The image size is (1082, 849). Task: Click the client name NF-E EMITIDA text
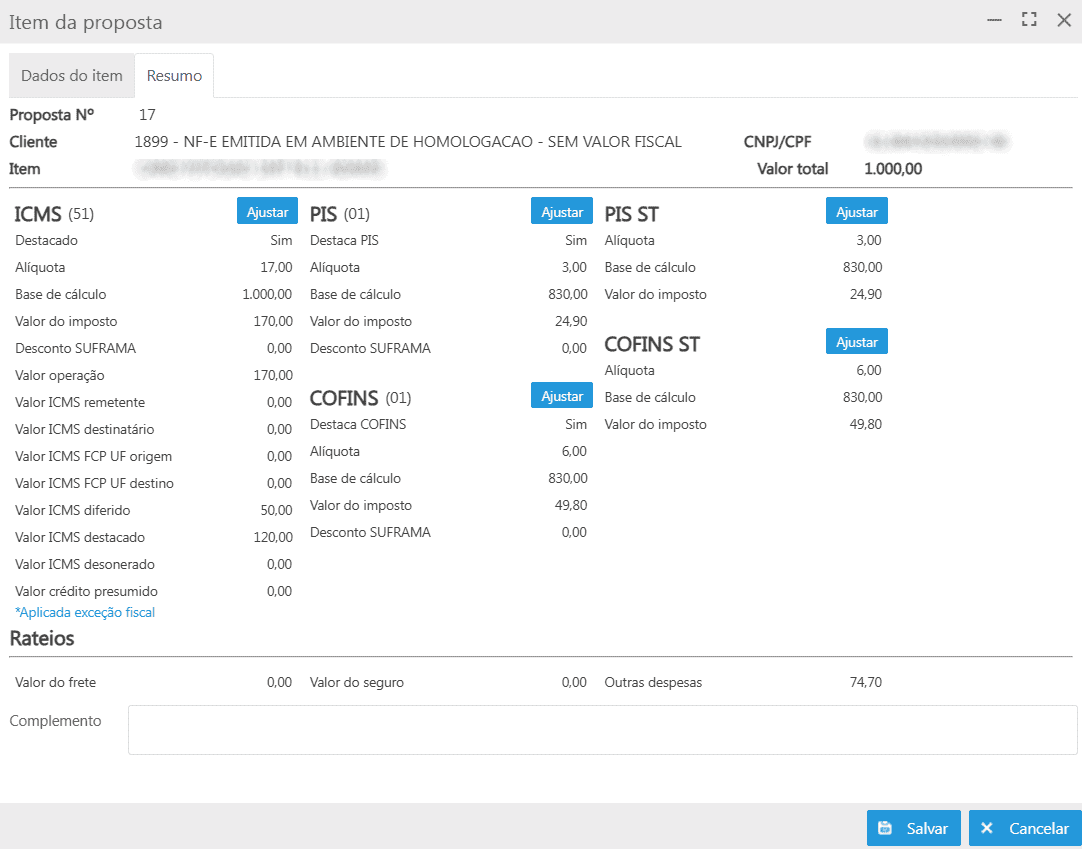pyautogui.click(x=407, y=142)
